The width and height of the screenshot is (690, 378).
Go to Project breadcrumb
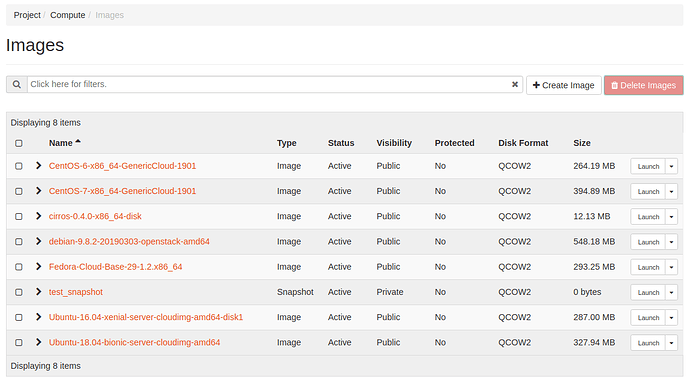coord(27,15)
